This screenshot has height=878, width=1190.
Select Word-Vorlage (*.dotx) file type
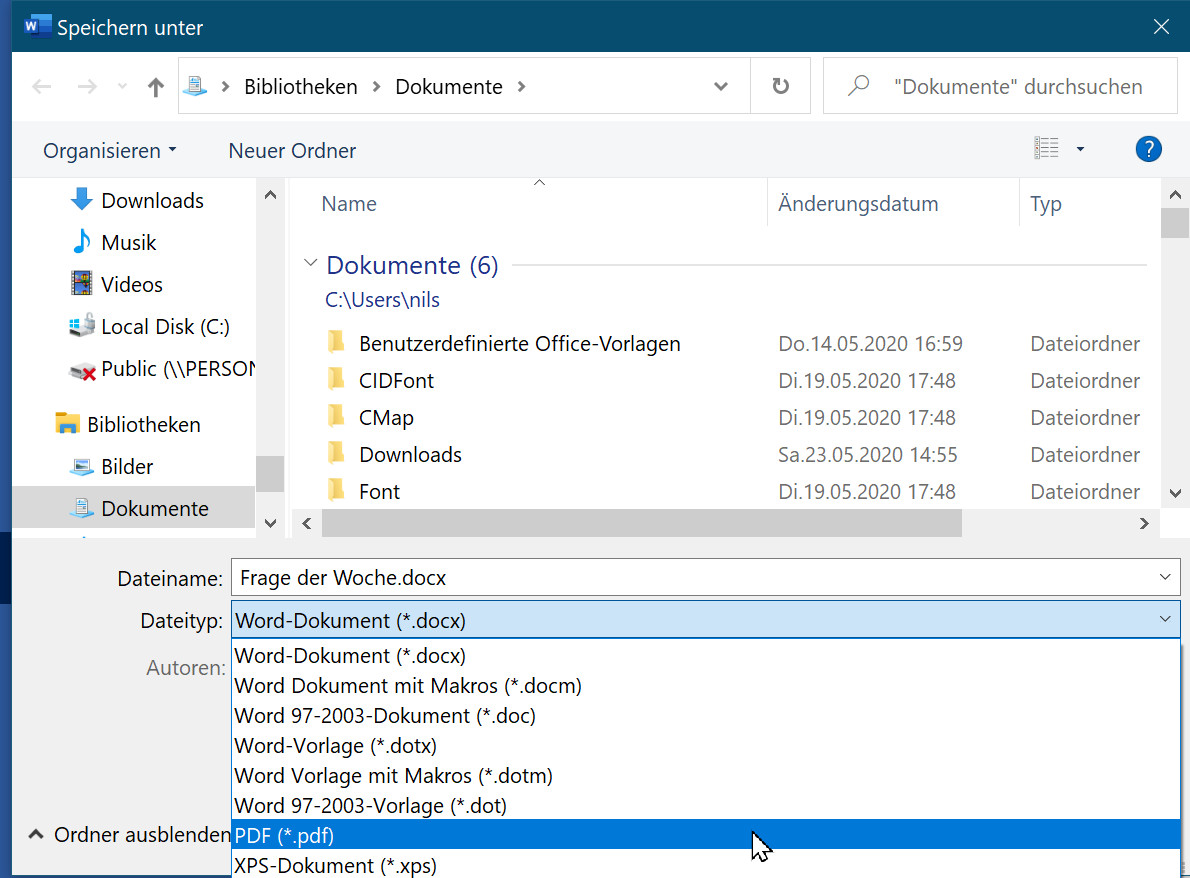tap(335, 746)
